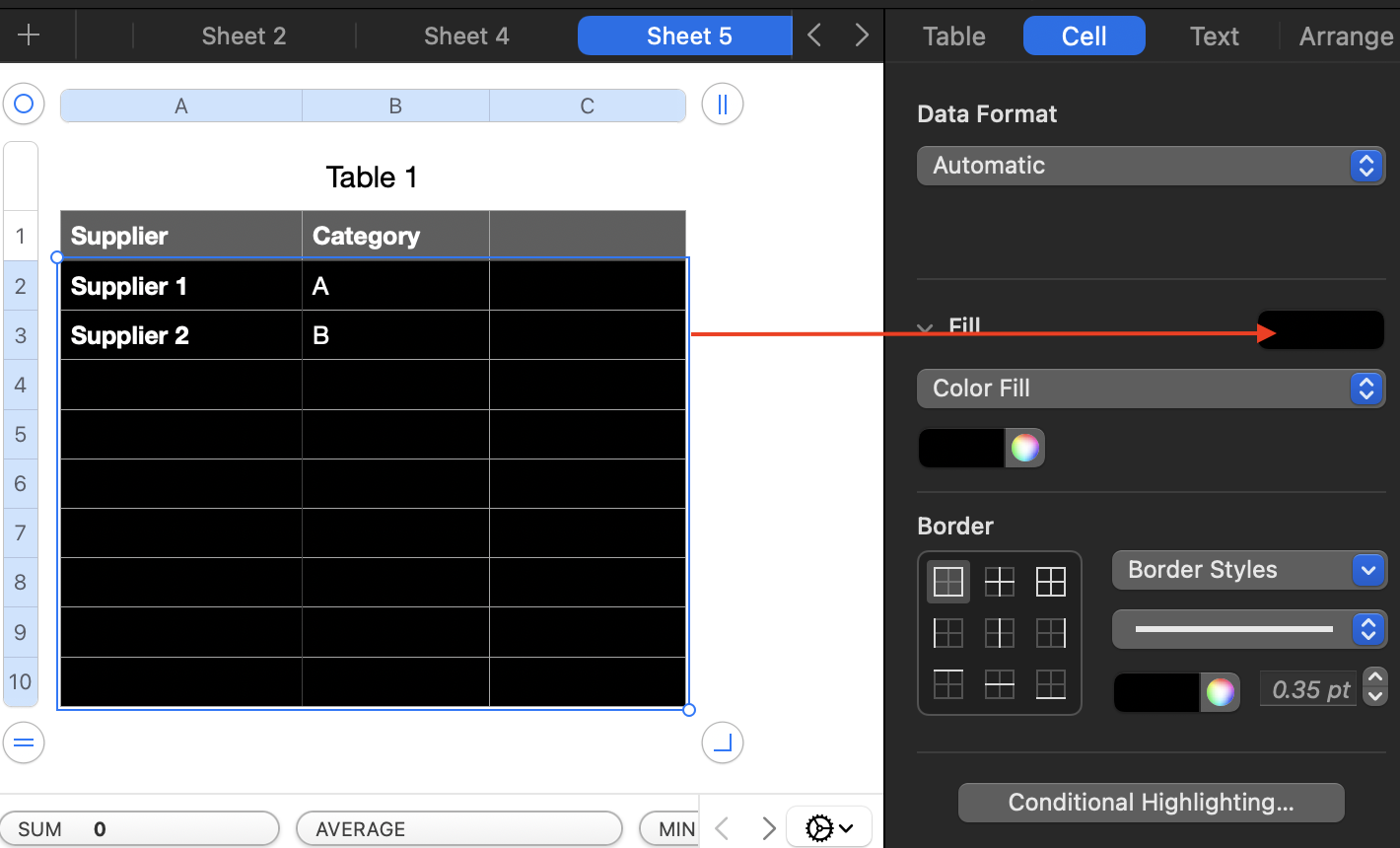This screenshot has height=848, width=1400.
Task: Open the color wheel next to the fill swatch
Action: pyautogui.click(x=1024, y=447)
